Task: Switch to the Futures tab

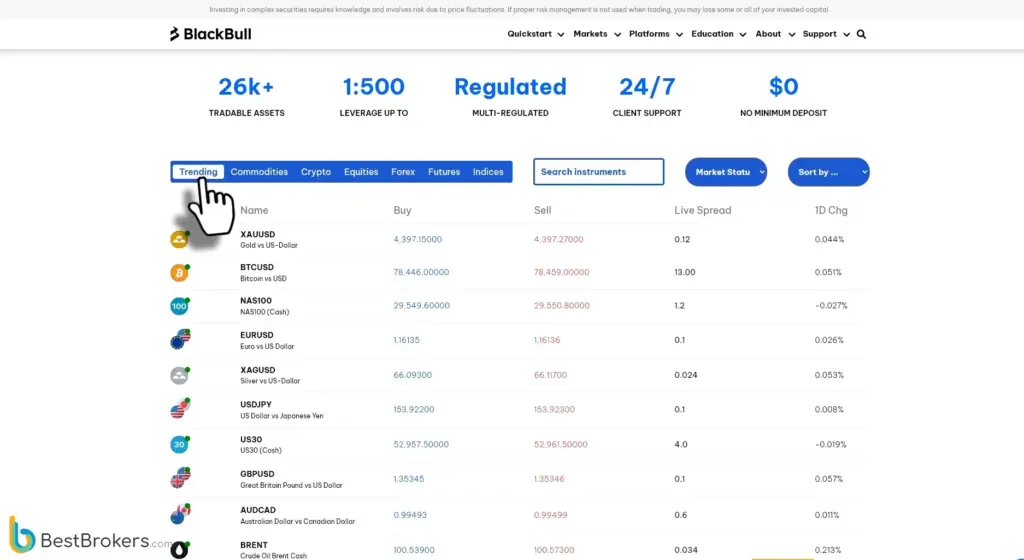Action: pyautogui.click(x=443, y=172)
